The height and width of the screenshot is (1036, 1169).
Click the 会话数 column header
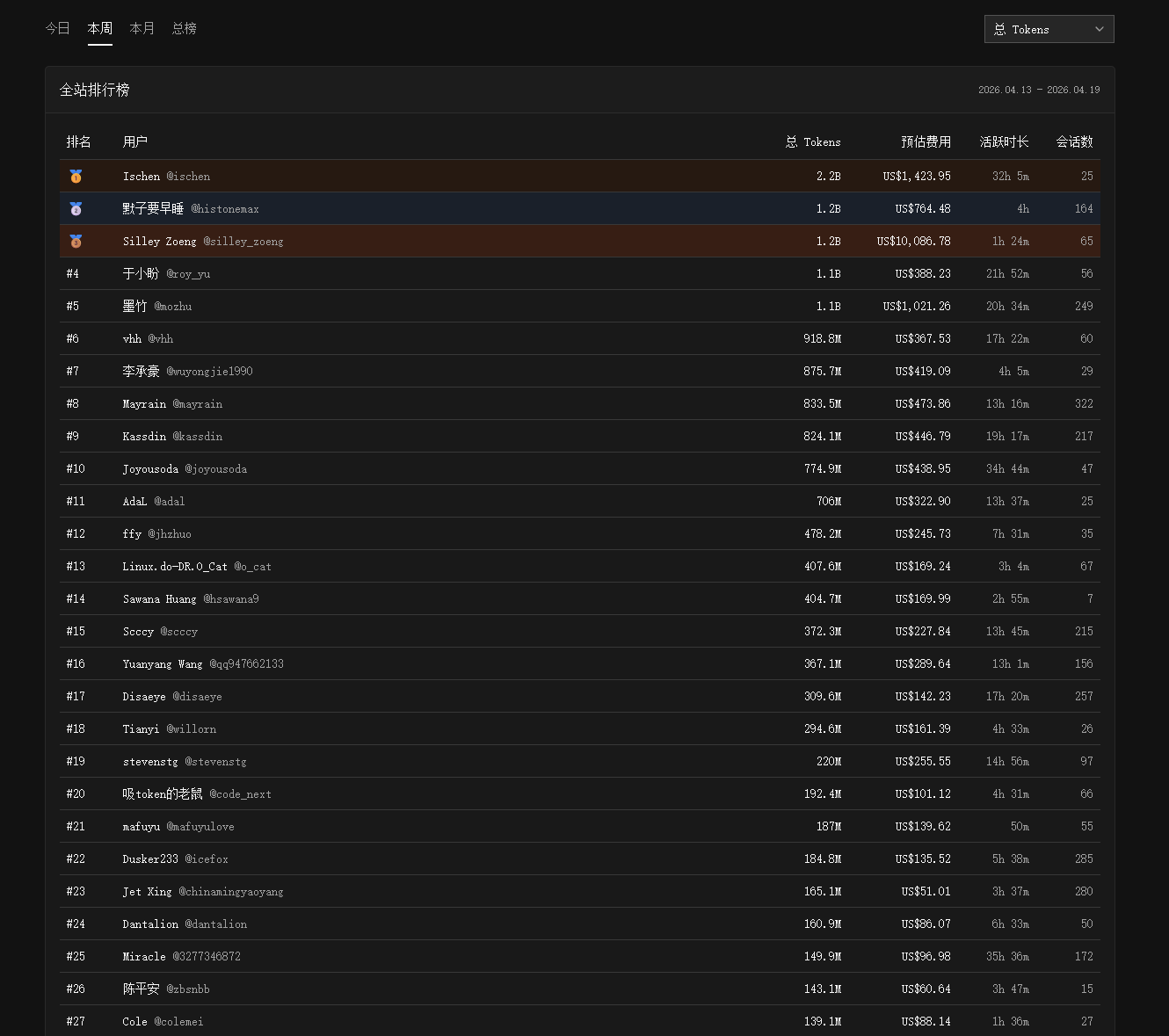(1074, 141)
